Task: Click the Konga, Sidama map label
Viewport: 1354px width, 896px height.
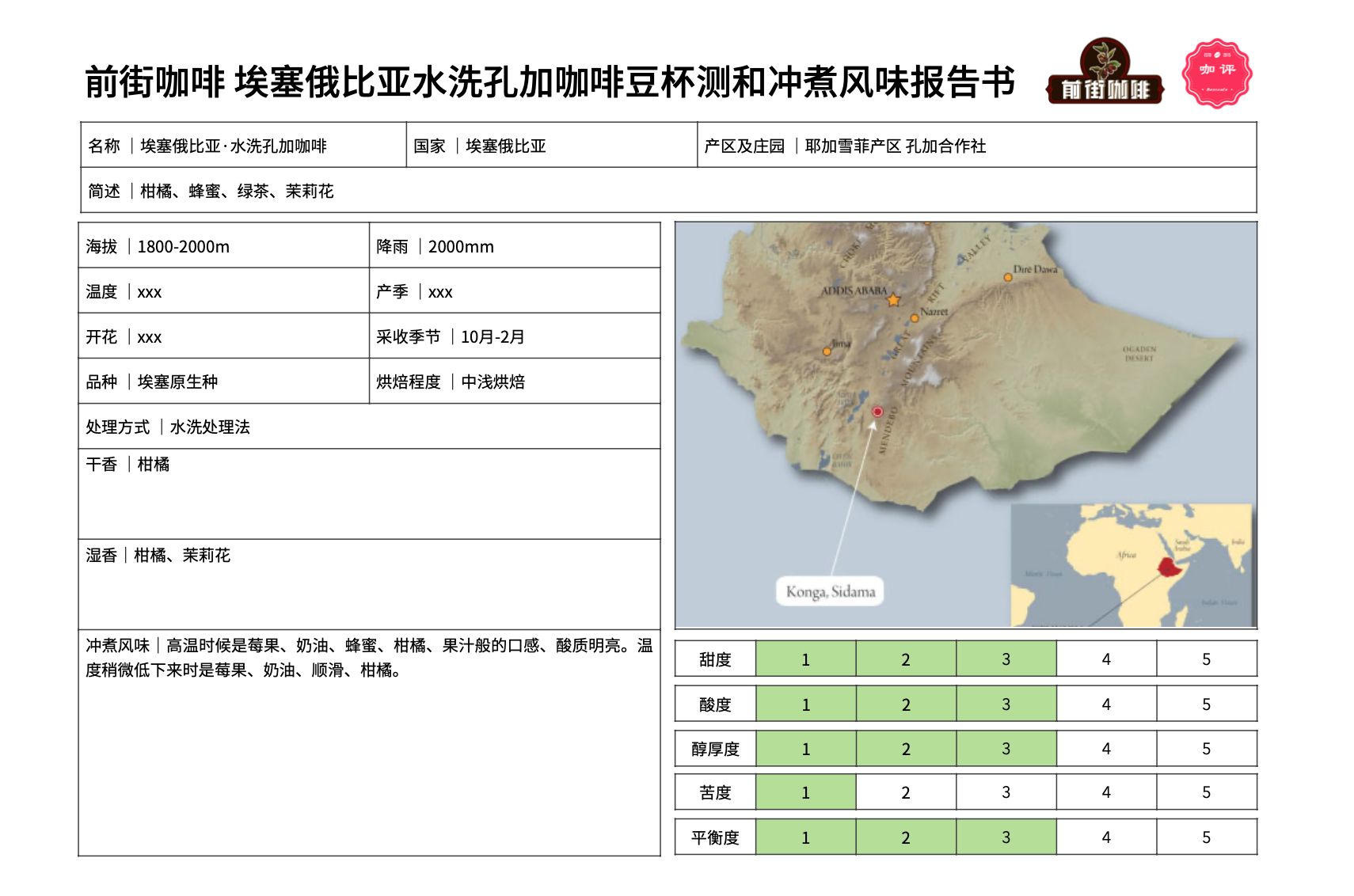Action: point(831,591)
